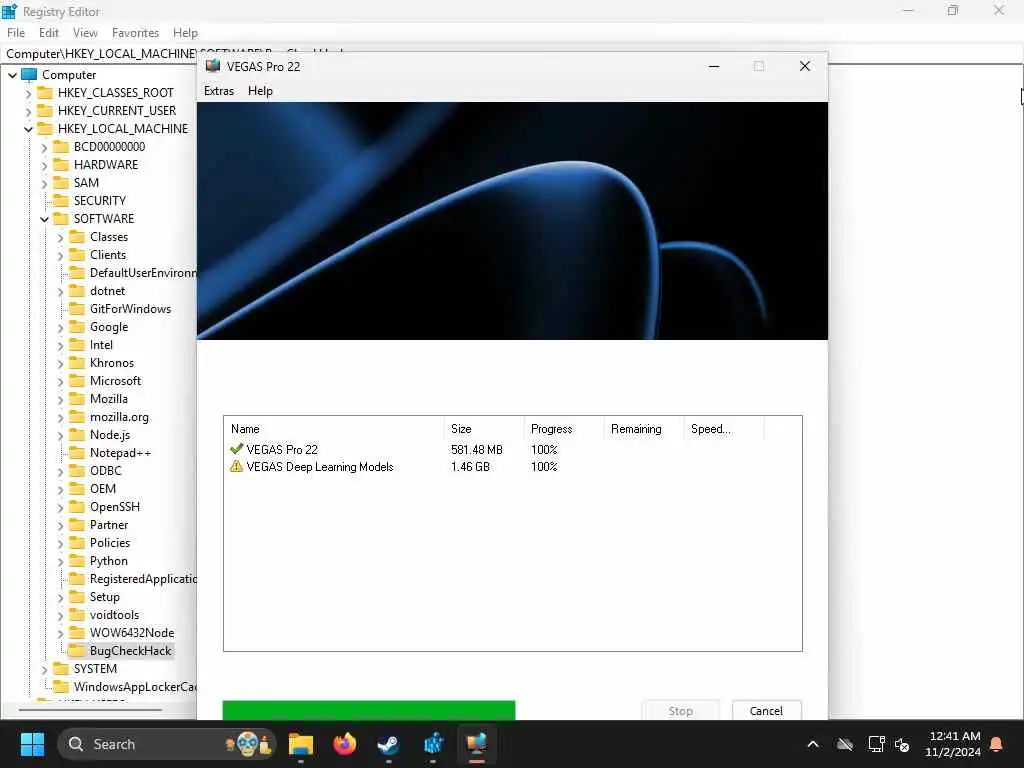Click the Computer icon in registry tree
This screenshot has width=1024, height=768.
29,74
